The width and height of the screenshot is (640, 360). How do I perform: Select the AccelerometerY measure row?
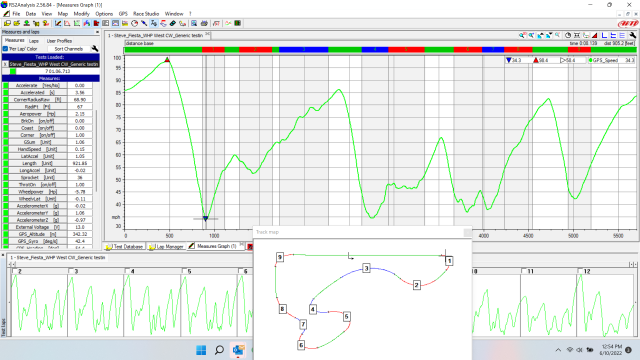pyautogui.click(x=48, y=213)
